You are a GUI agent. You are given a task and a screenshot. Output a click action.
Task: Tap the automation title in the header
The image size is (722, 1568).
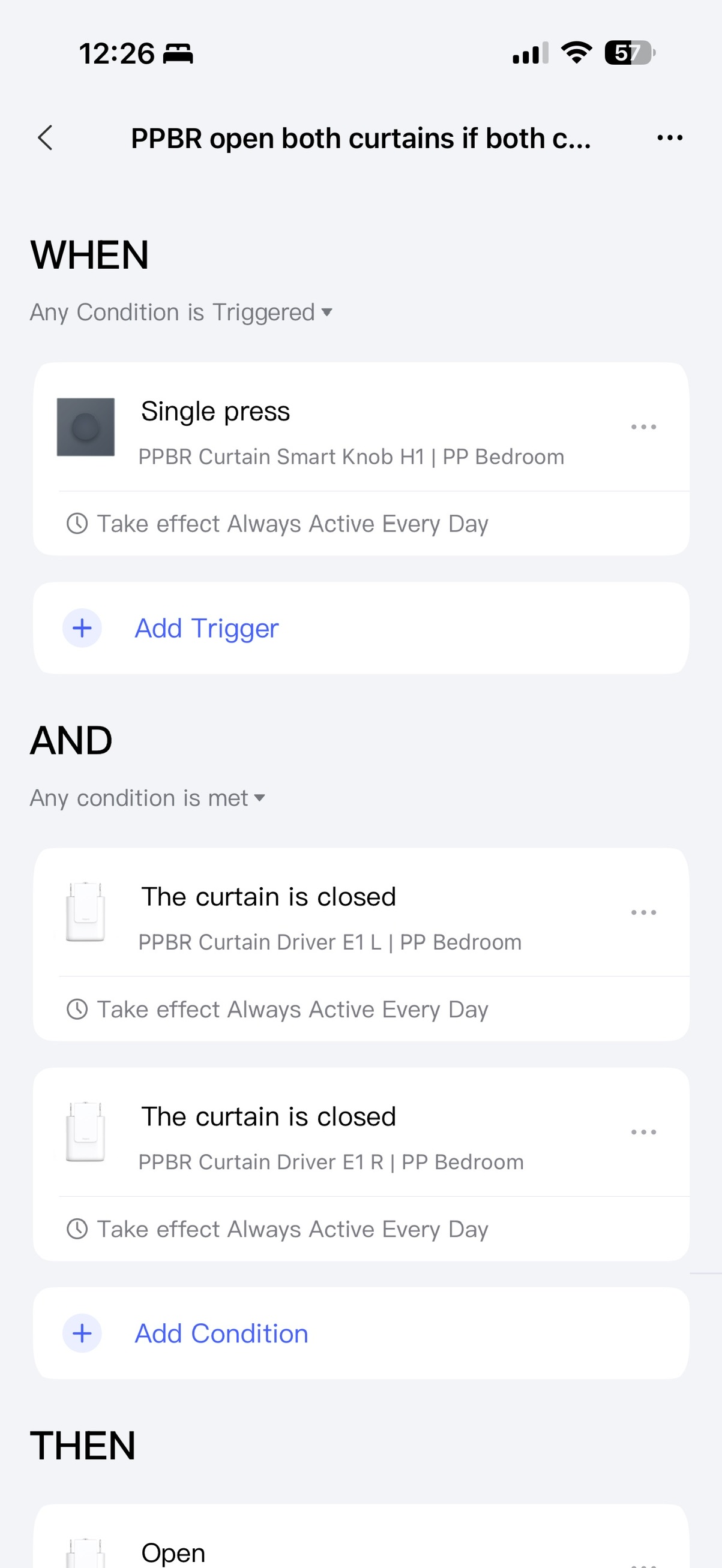(360, 139)
